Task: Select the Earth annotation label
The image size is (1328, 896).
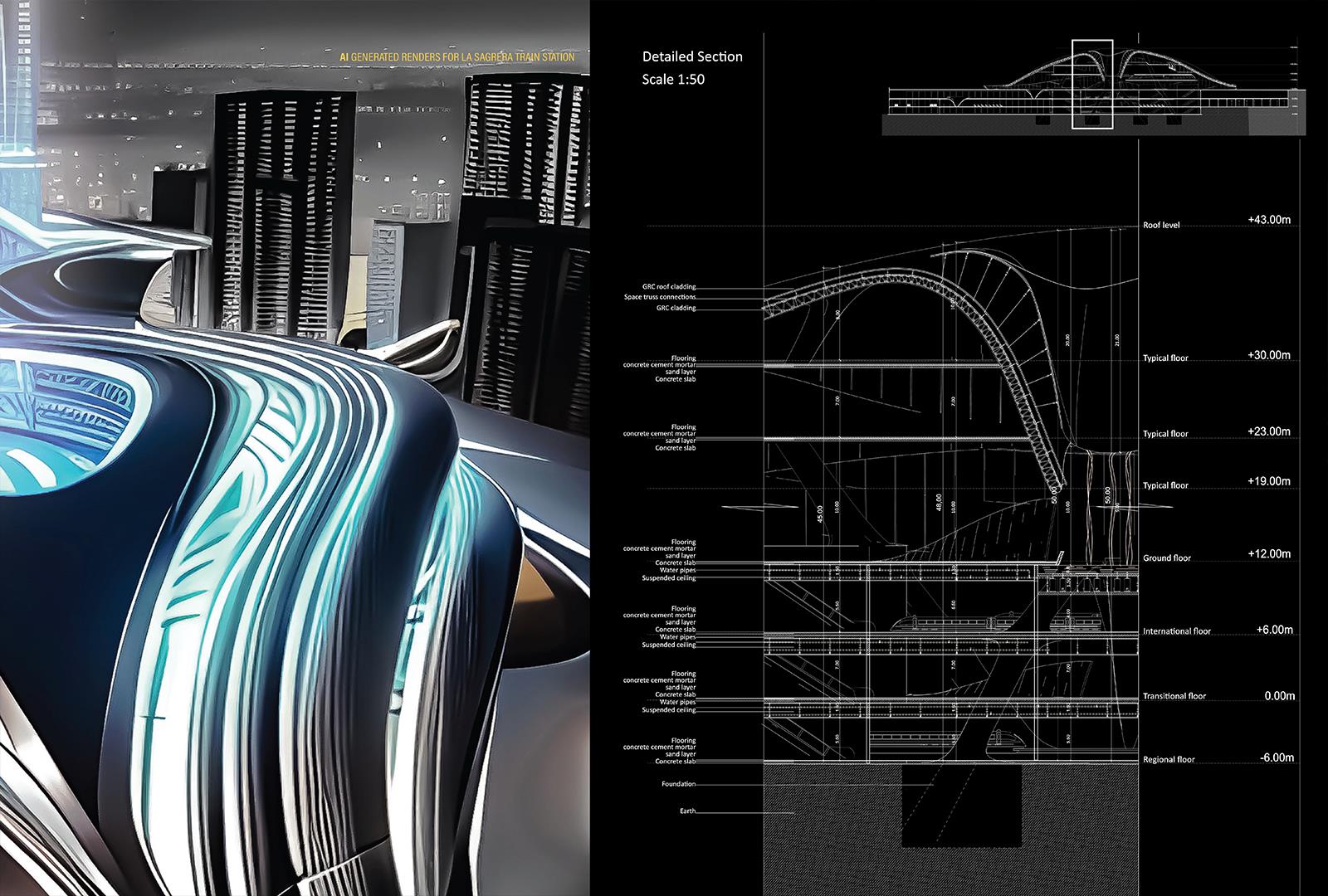Action: 687,811
